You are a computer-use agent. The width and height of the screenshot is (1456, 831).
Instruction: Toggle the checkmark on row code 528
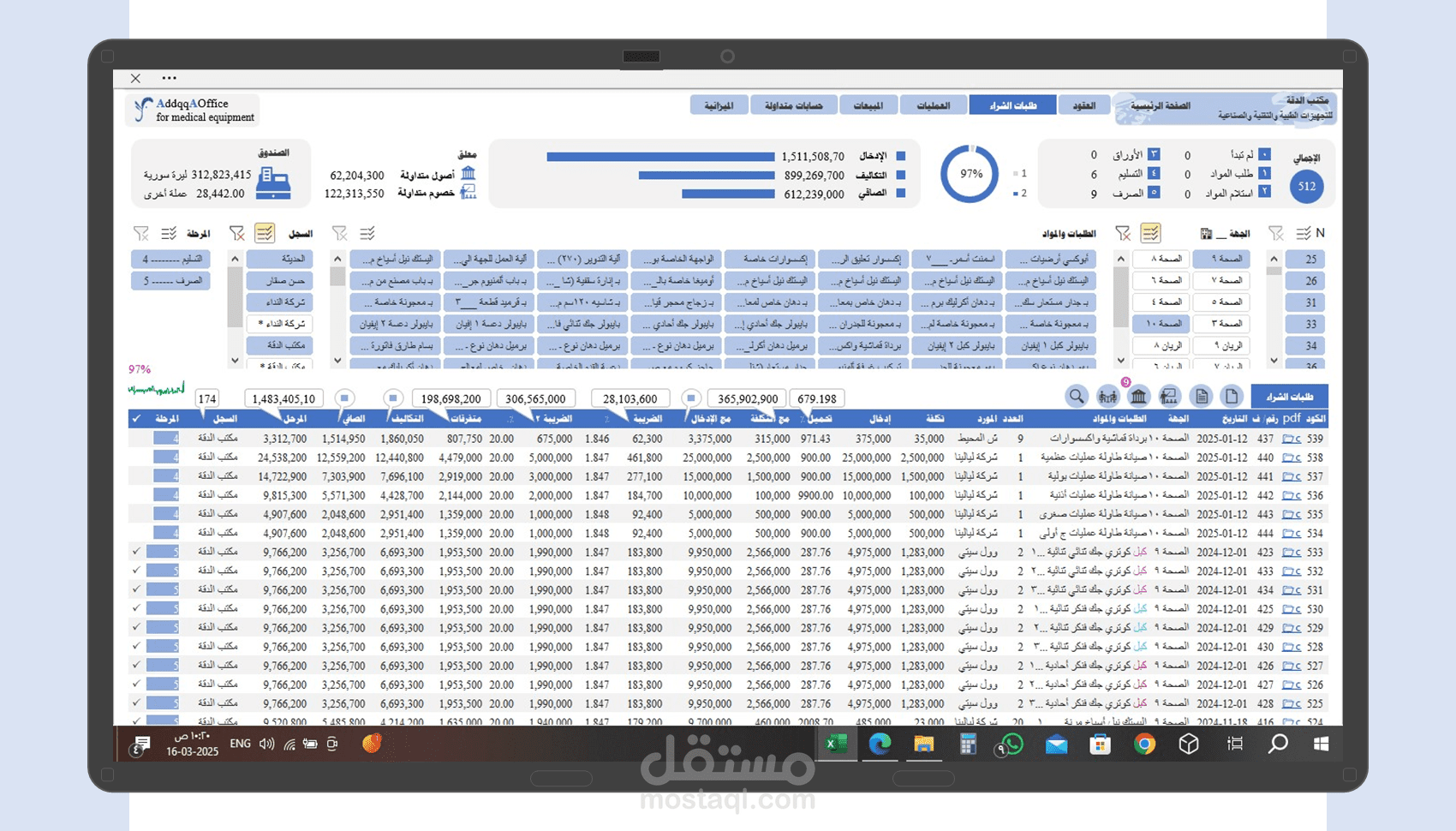[x=136, y=646]
